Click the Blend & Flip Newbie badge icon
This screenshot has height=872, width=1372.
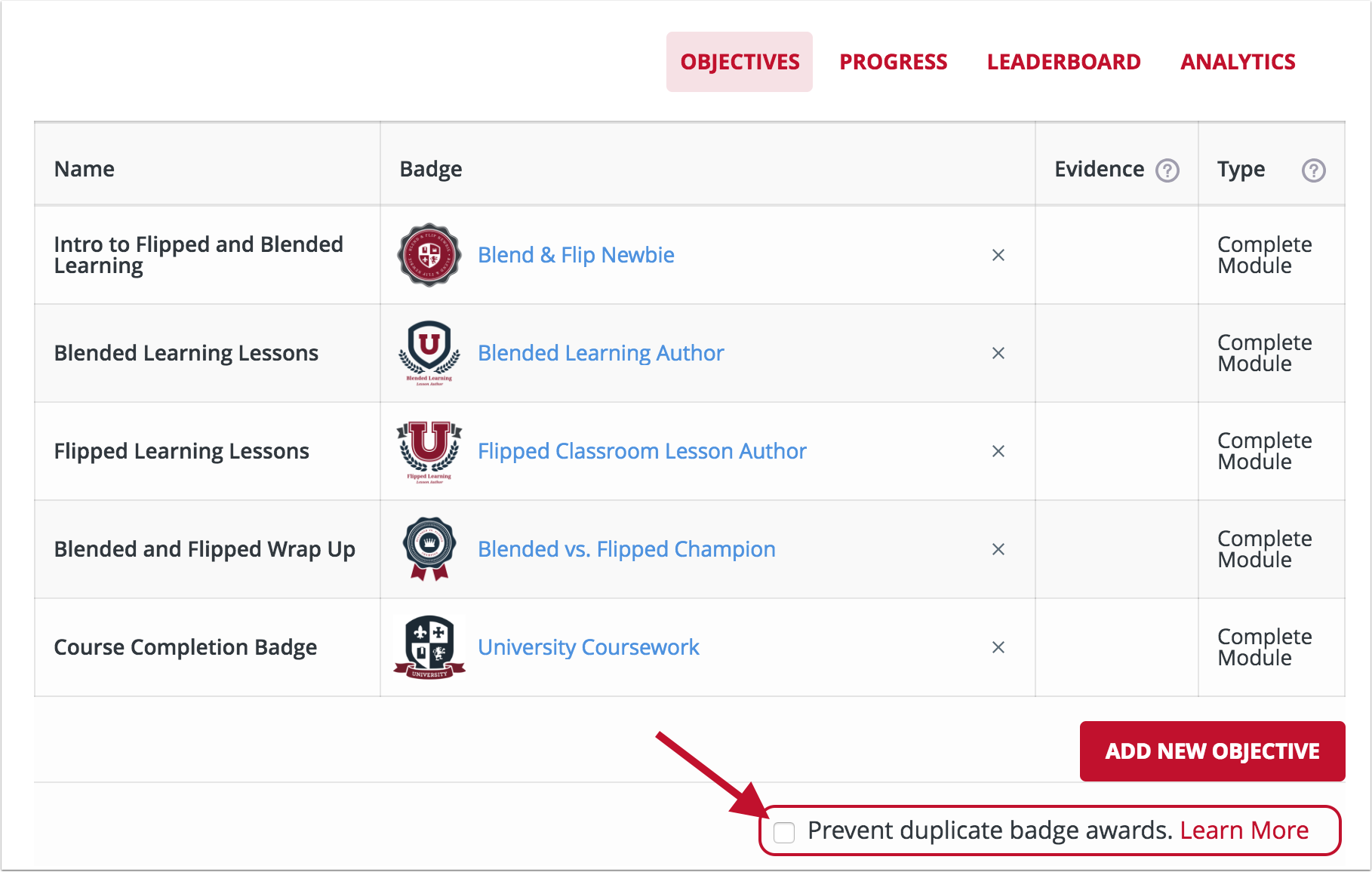(x=428, y=255)
